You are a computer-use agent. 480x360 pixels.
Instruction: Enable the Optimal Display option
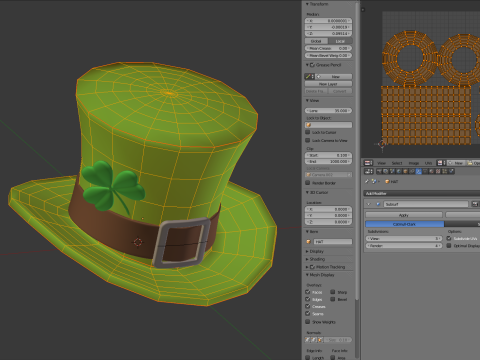pos(449,246)
